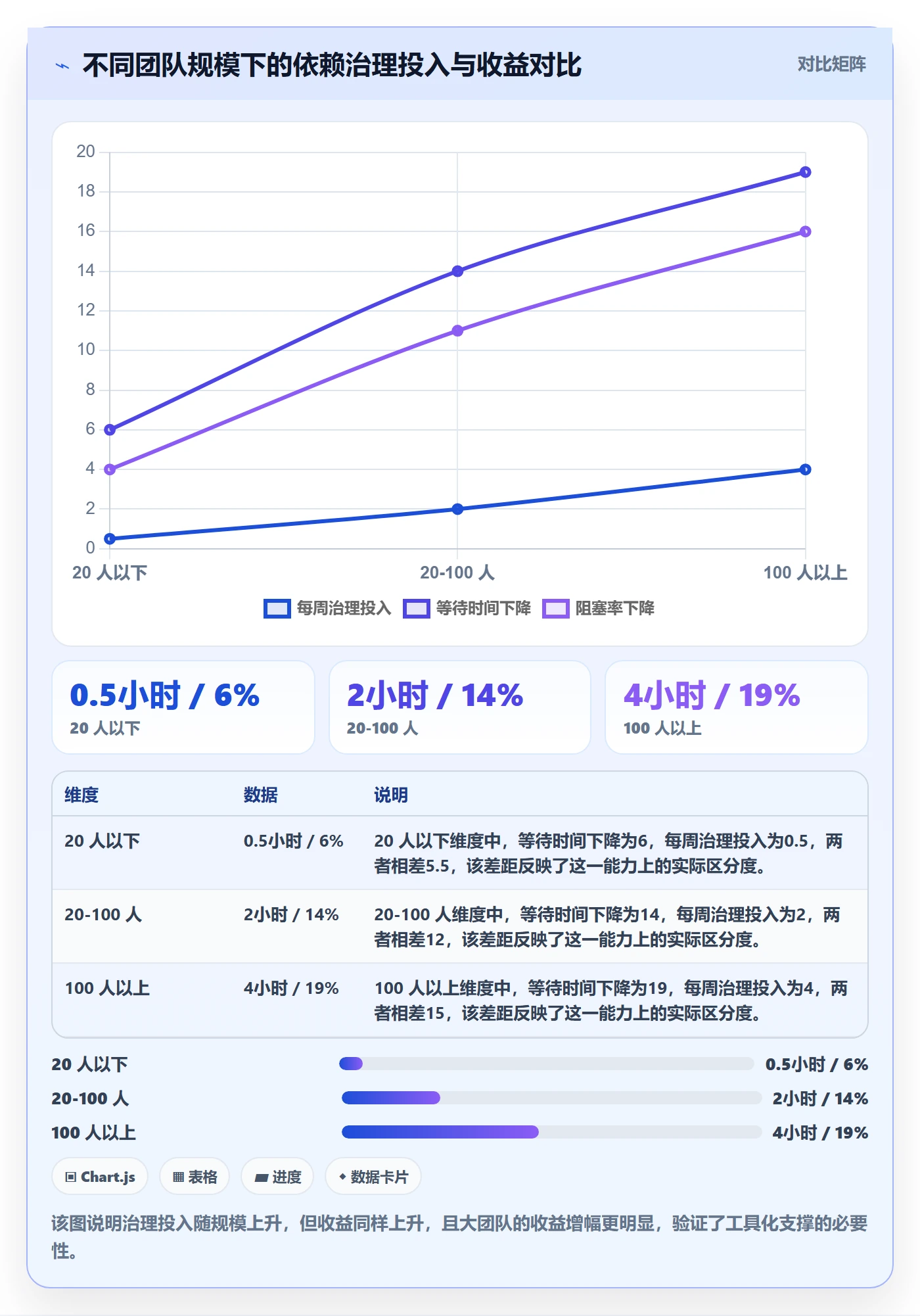Screen dimensions: 920x1316
Task: Click the 阻塞率下降 legend label
Action: click(x=614, y=609)
